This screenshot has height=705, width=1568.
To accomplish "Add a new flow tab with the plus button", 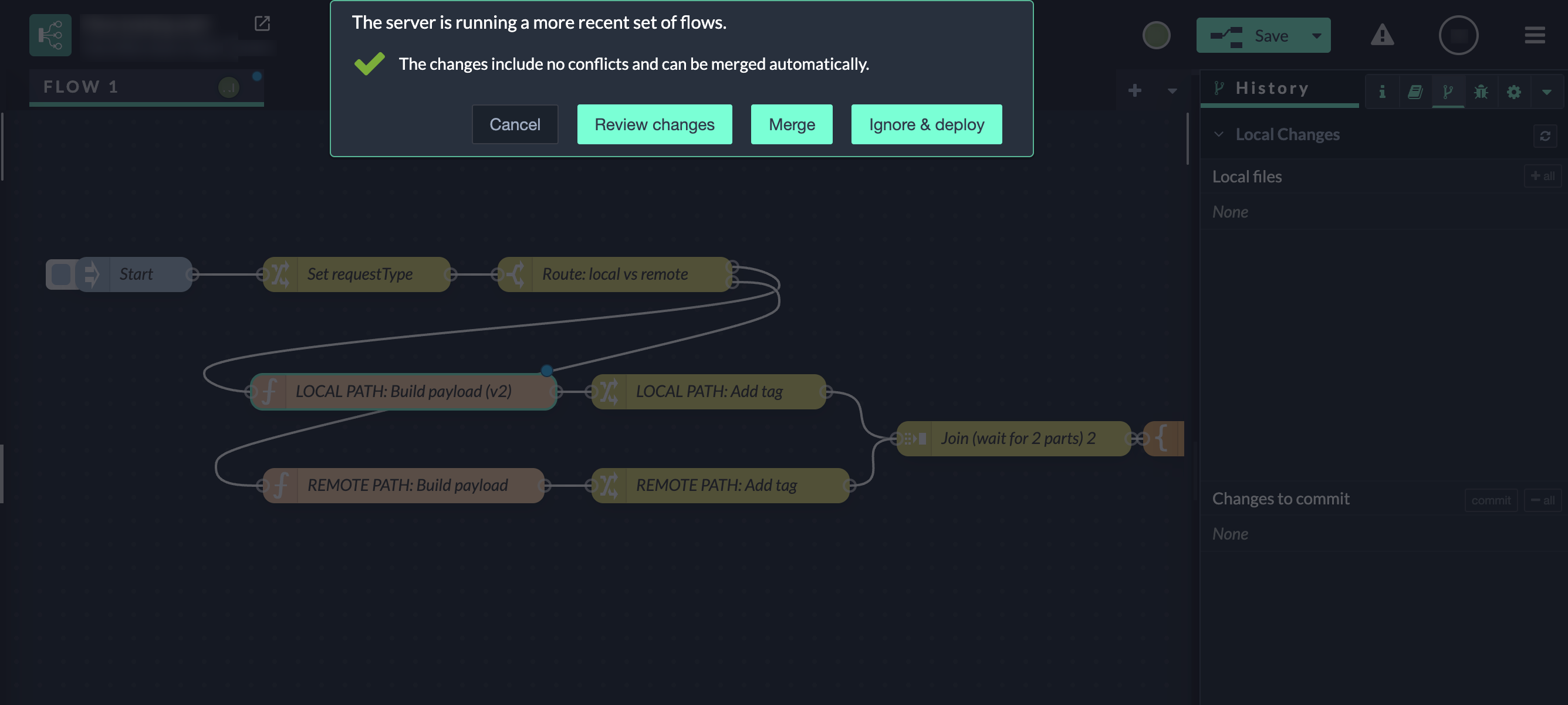I will point(1134,91).
